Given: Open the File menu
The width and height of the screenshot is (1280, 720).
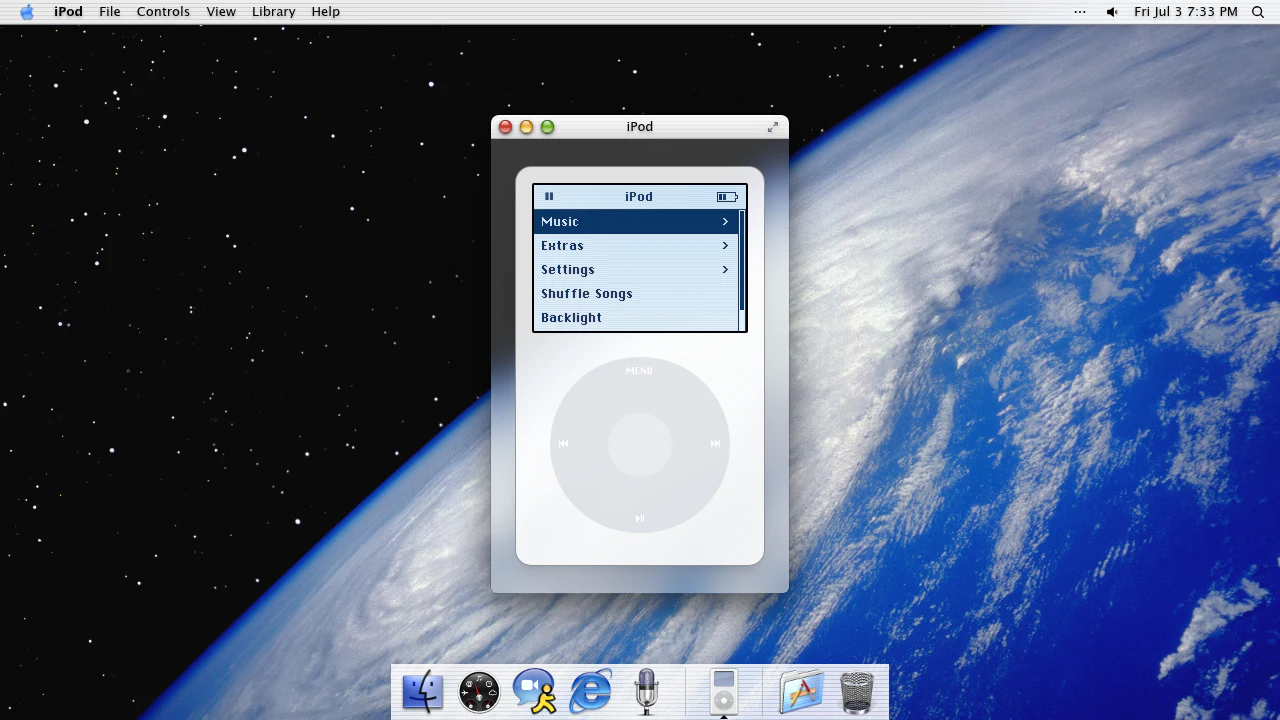Looking at the screenshot, I should point(110,12).
